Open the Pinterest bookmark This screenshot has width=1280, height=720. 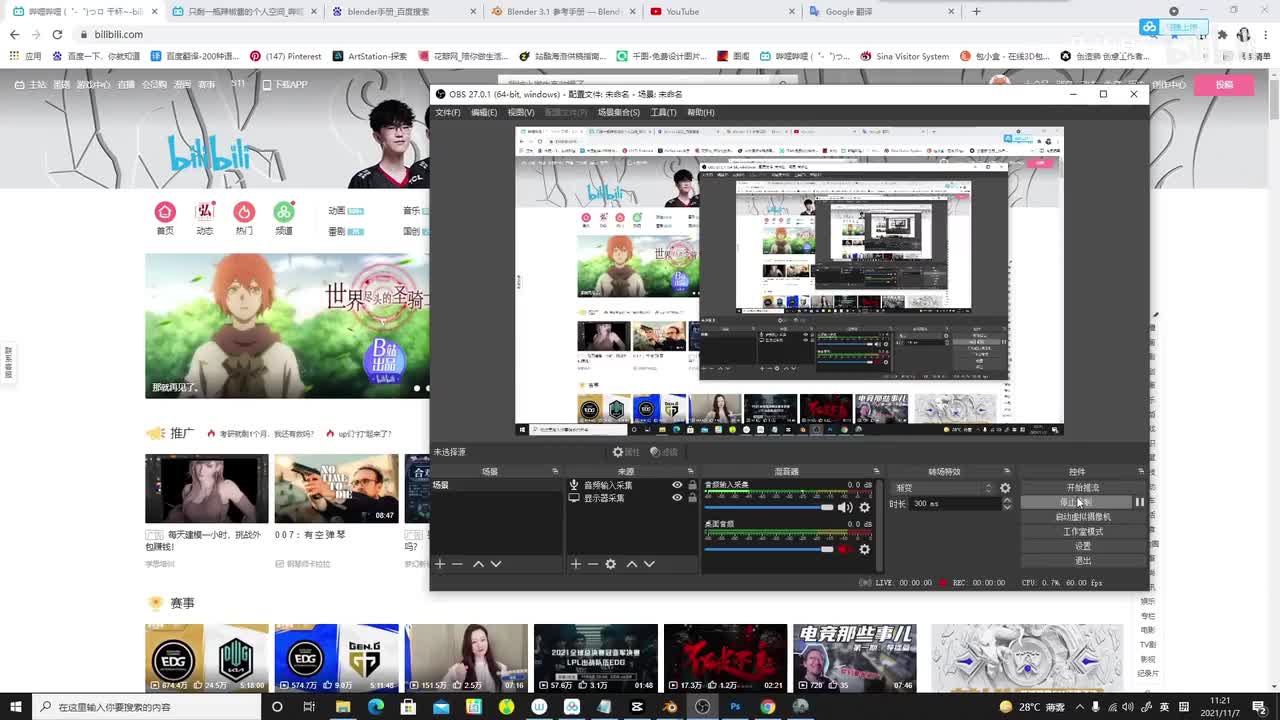point(286,56)
